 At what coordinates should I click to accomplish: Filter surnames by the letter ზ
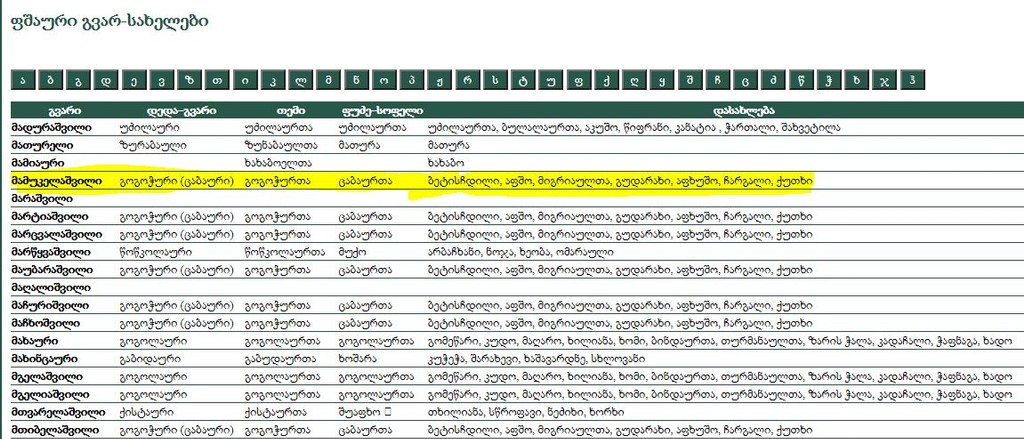(189, 80)
